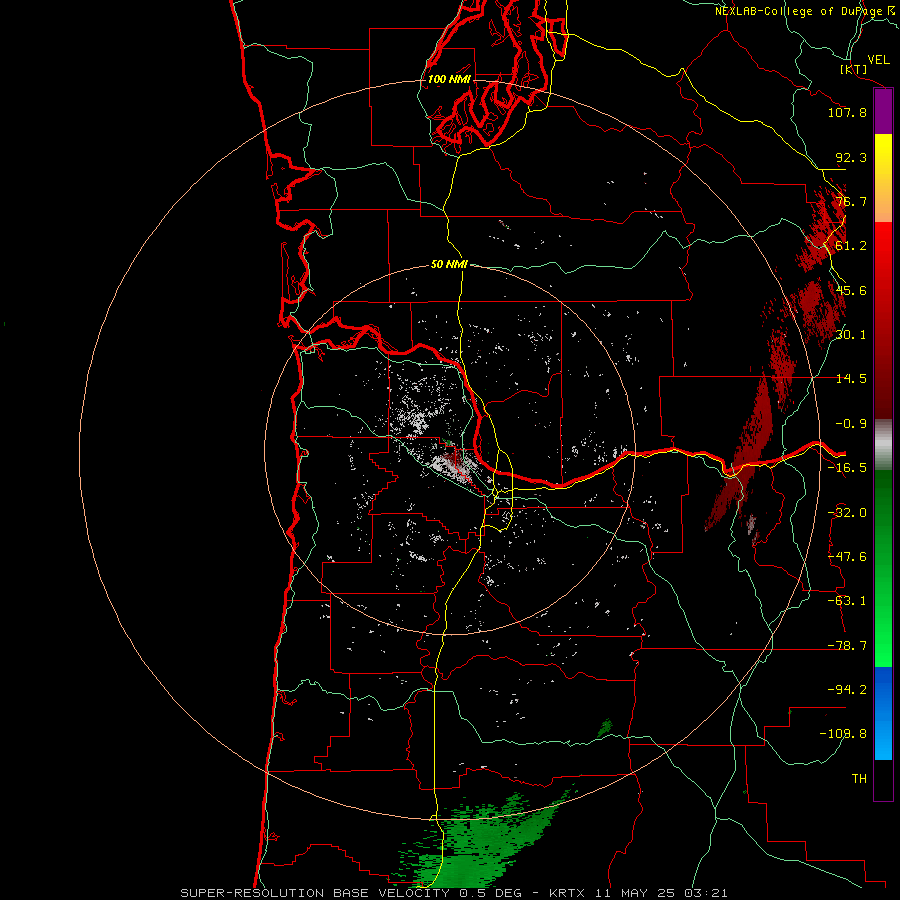Click the 61.2 velocity scale value

click(851, 246)
